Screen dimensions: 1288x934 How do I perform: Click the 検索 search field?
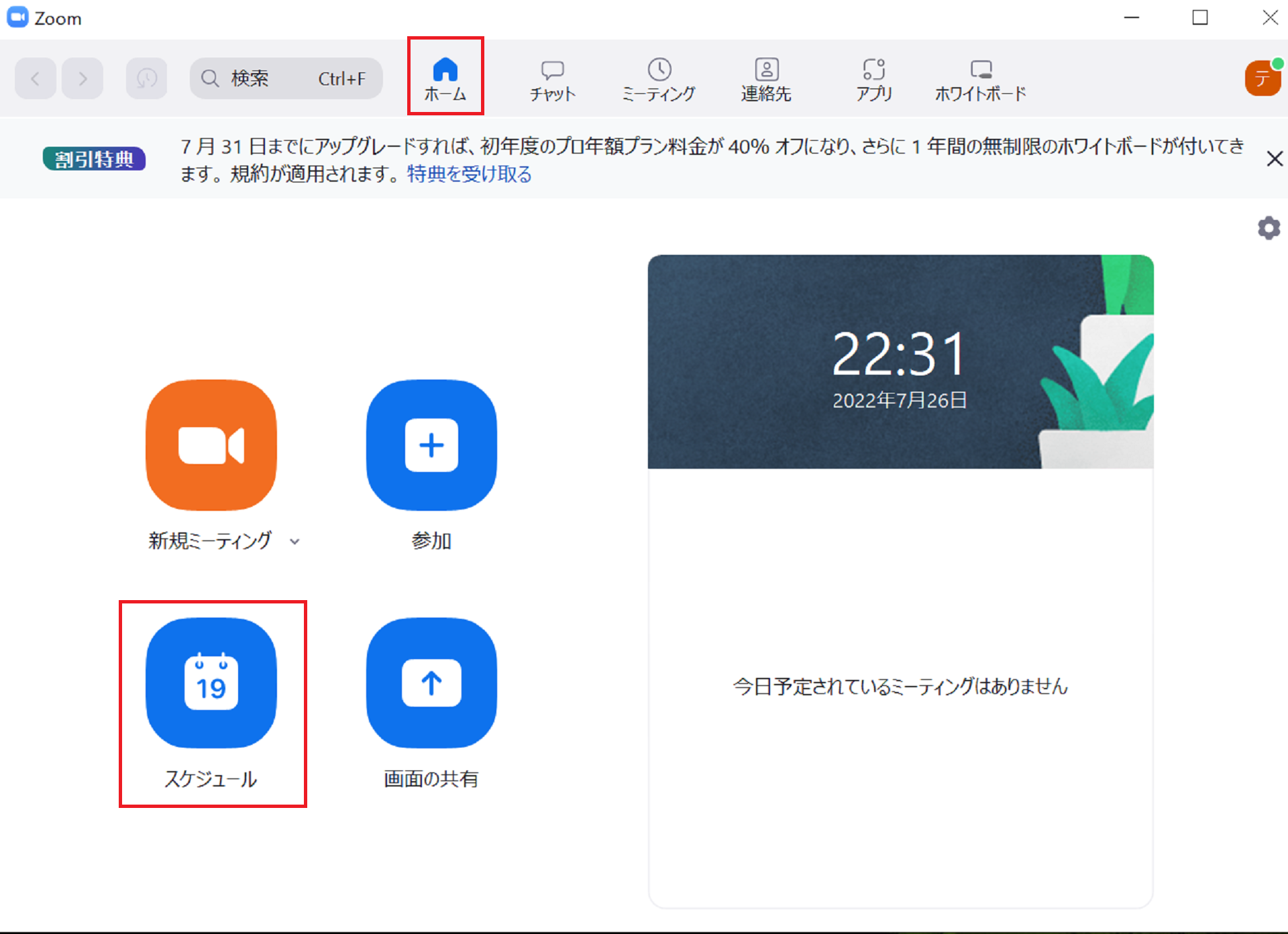(286, 78)
